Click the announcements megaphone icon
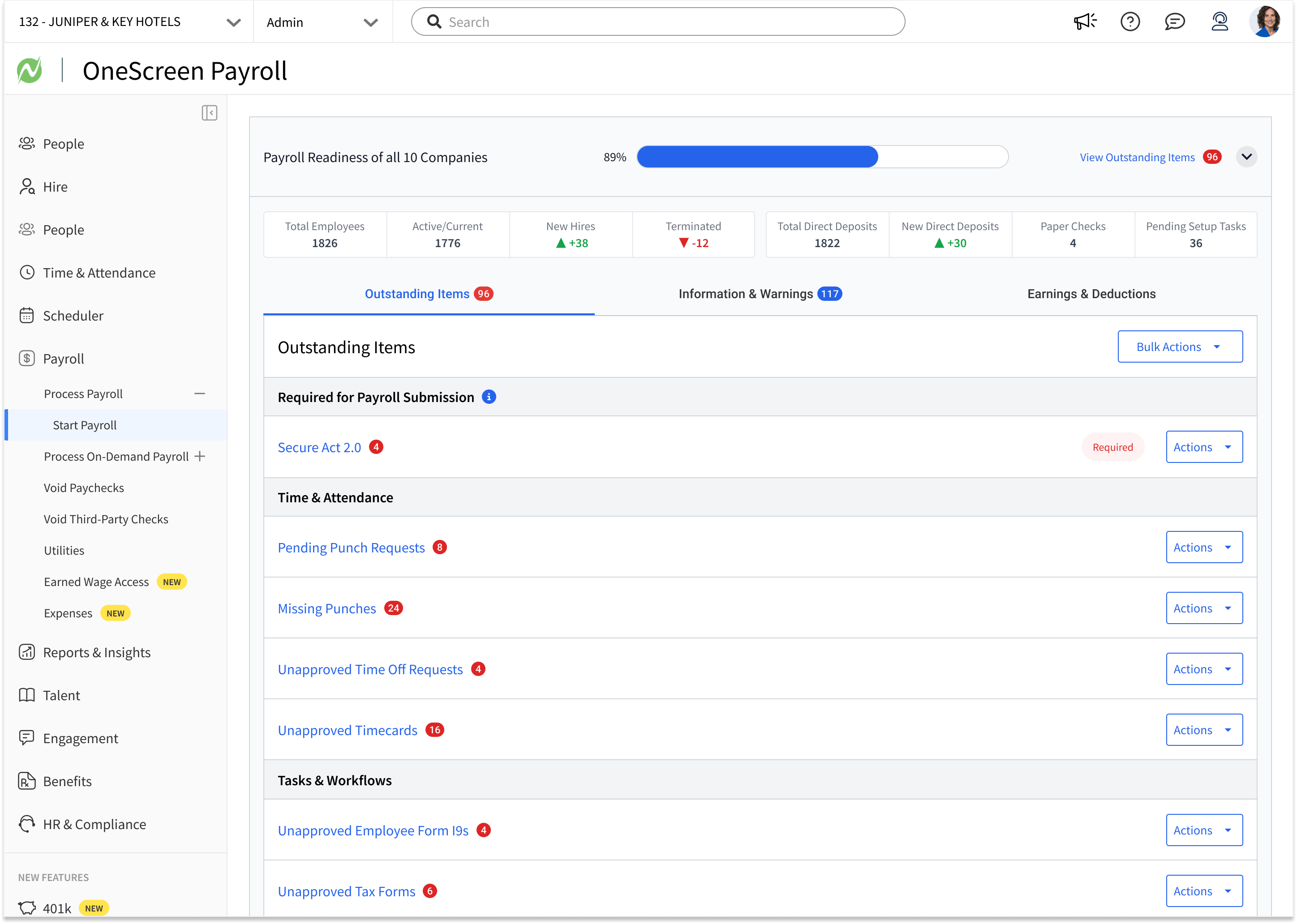Image resolution: width=1297 pixels, height=924 pixels. point(1085,21)
